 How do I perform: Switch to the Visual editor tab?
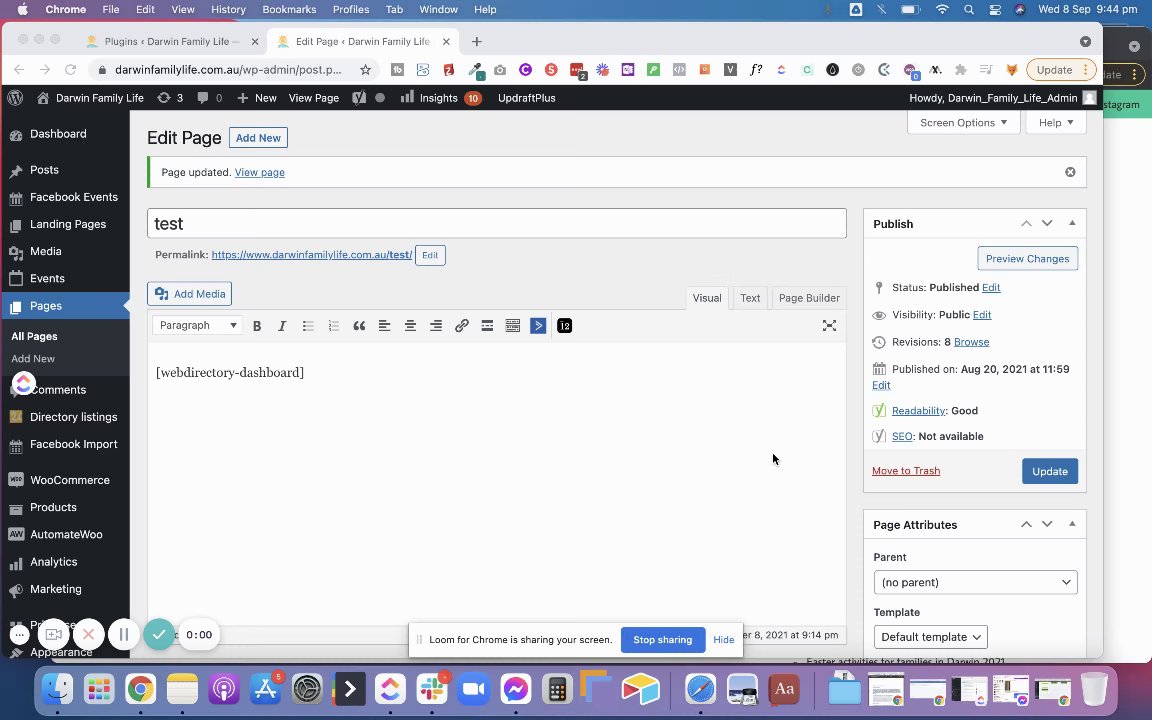pyautogui.click(x=707, y=298)
